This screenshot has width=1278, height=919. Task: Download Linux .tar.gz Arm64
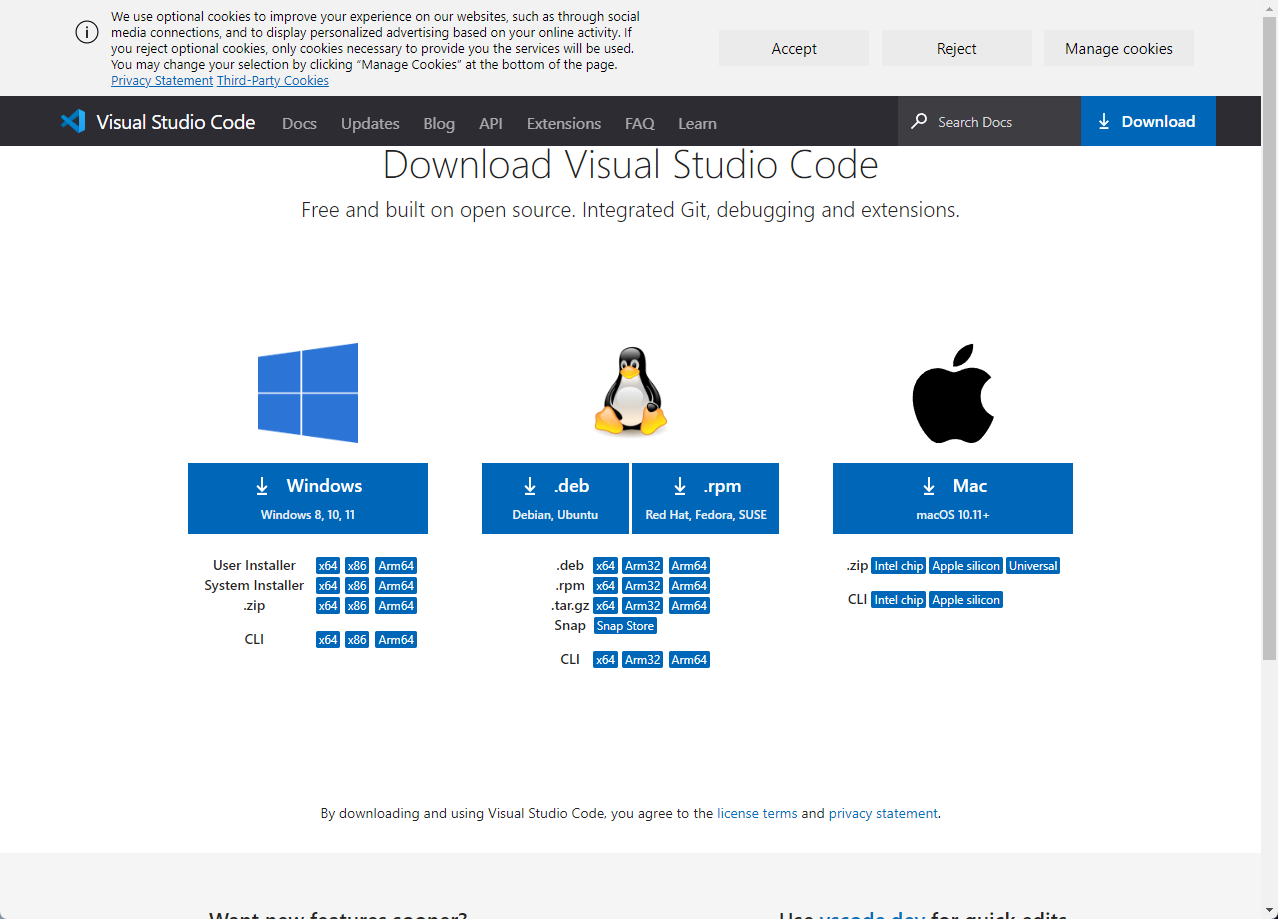689,606
